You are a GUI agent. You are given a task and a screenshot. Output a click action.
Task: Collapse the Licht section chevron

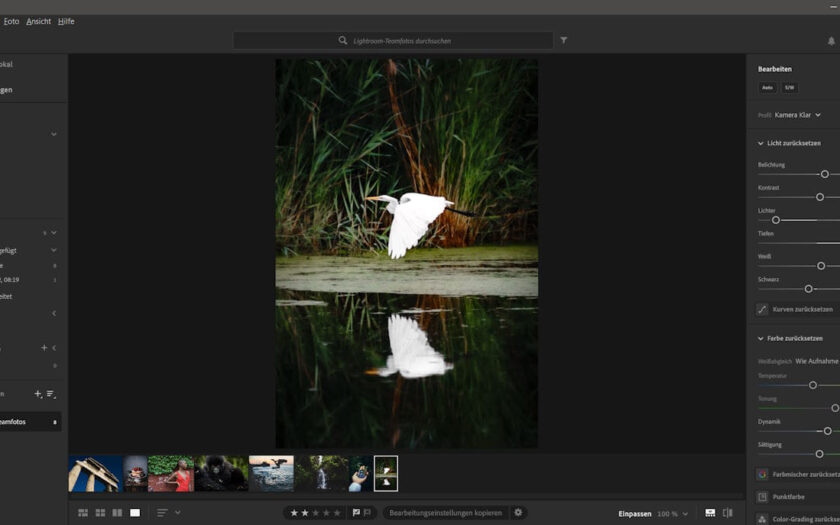tap(760, 144)
